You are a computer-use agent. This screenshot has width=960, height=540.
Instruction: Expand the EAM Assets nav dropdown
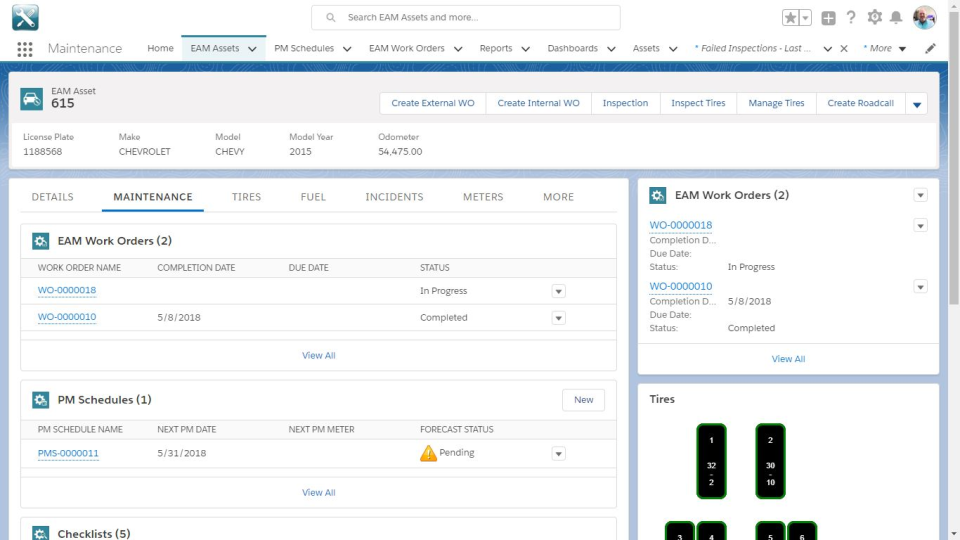click(252, 49)
